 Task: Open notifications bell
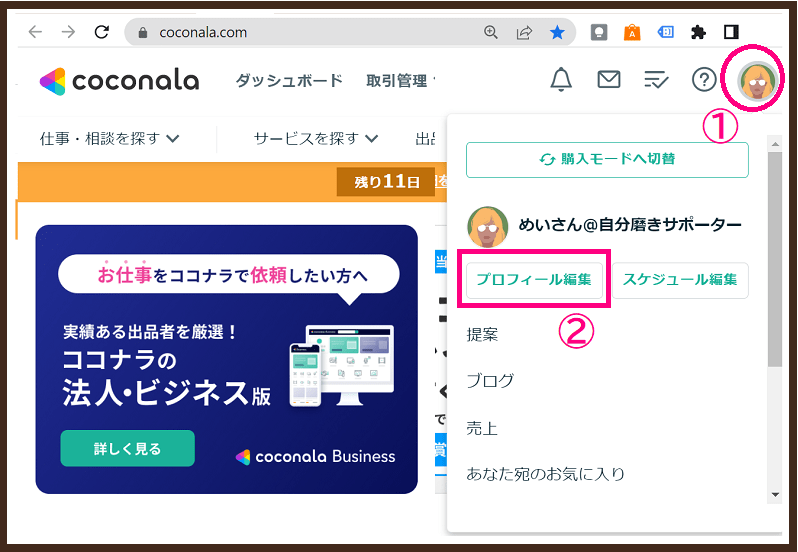(x=561, y=79)
